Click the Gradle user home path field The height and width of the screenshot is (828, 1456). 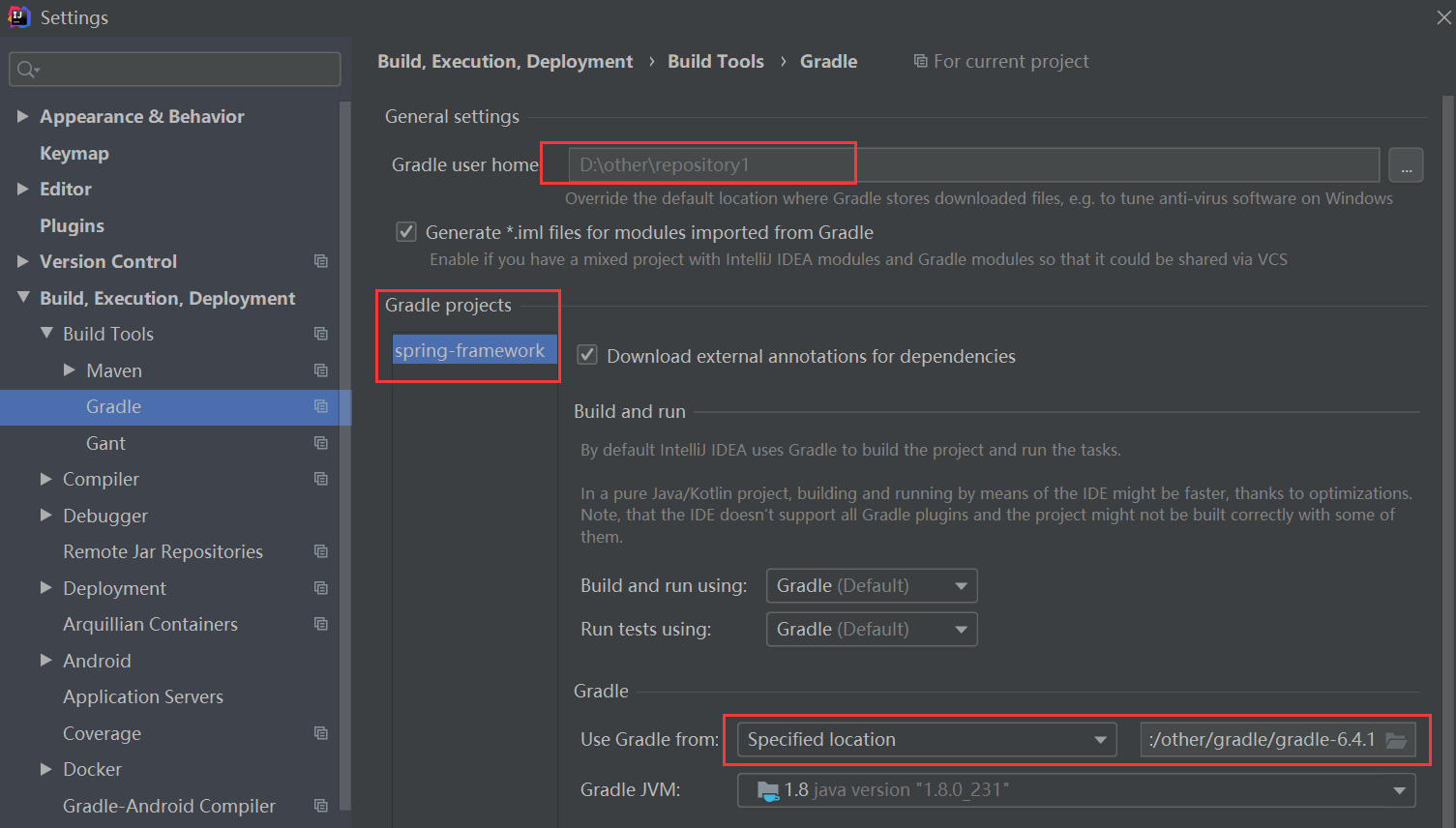[973, 164]
